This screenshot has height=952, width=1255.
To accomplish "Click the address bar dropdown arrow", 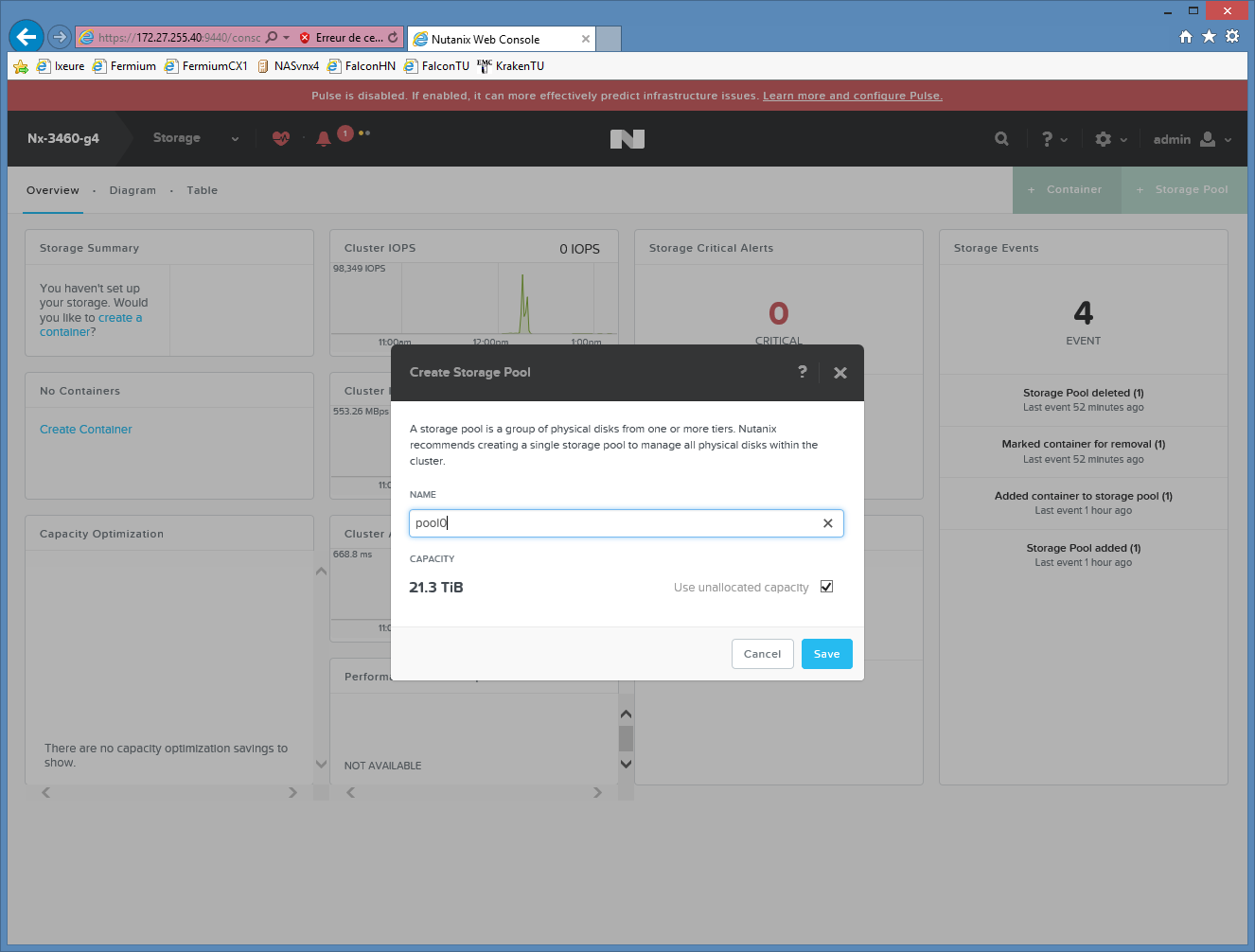I will coord(286,38).
